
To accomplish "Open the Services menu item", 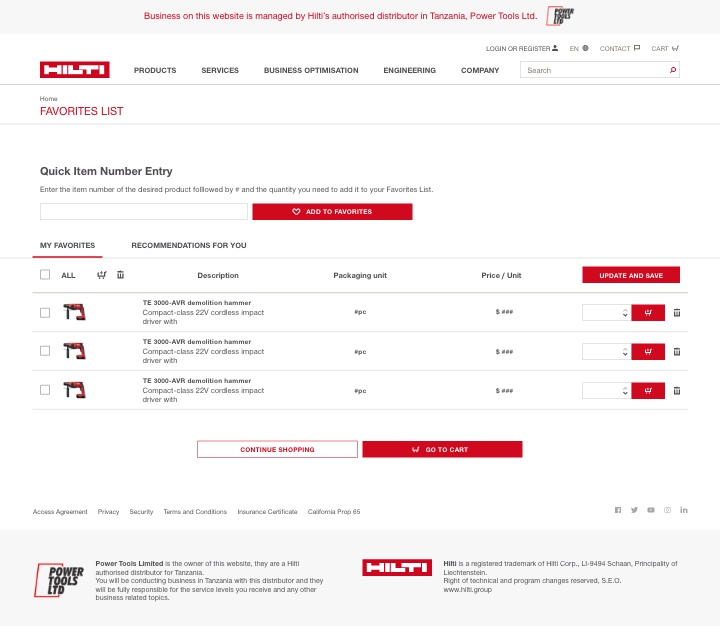I will click(x=220, y=70).
